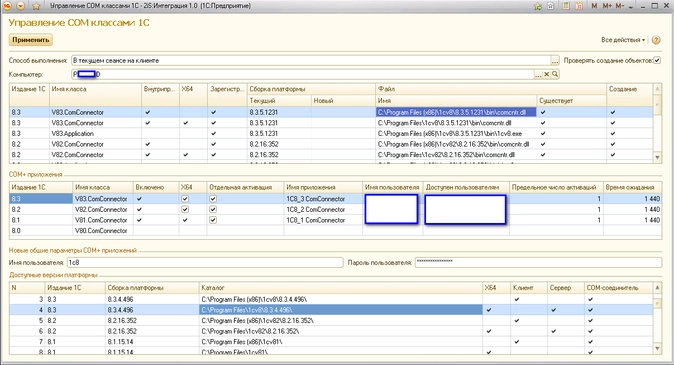Click the Доступен пользователям column header

(x=466, y=187)
